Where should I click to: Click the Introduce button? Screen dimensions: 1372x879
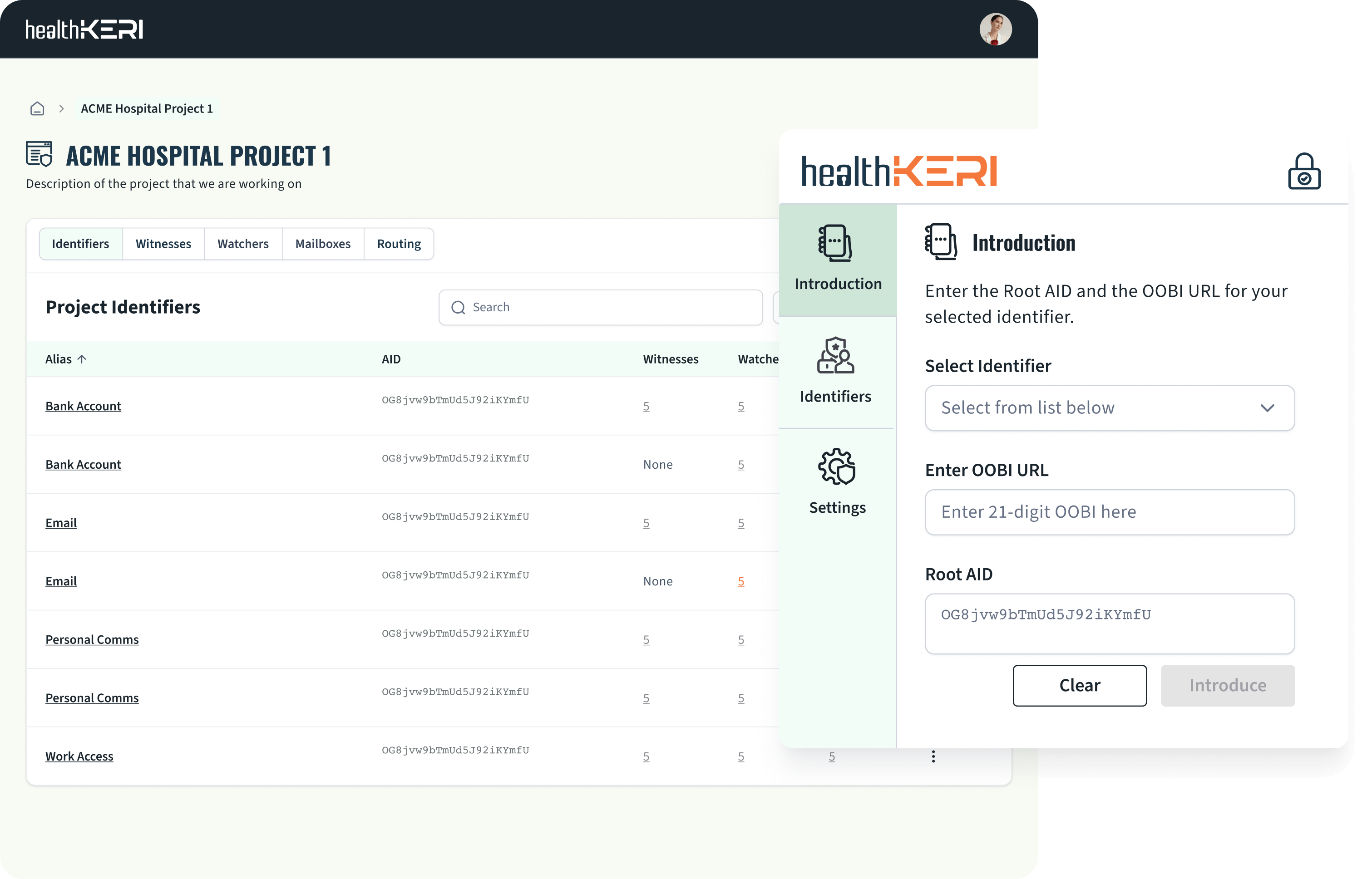pyautogui.click(x=1228, y=686)
